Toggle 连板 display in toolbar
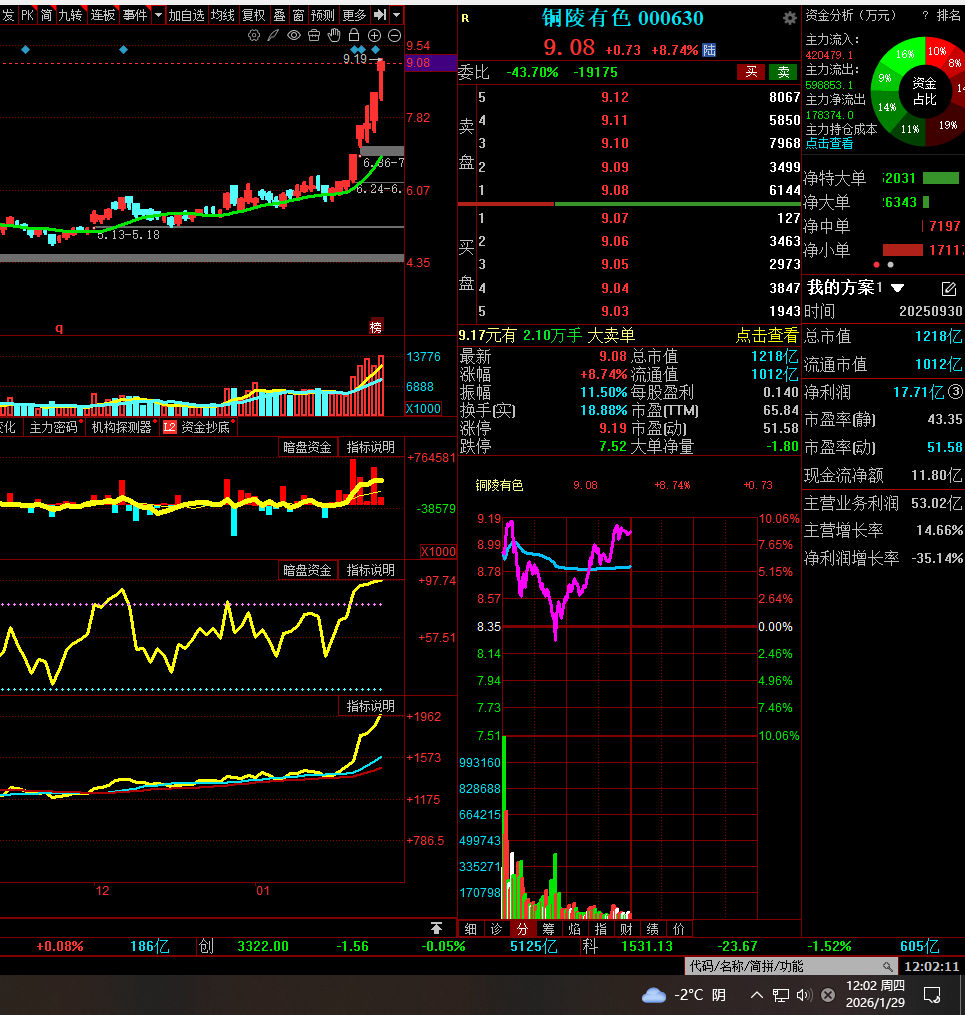 102,15
